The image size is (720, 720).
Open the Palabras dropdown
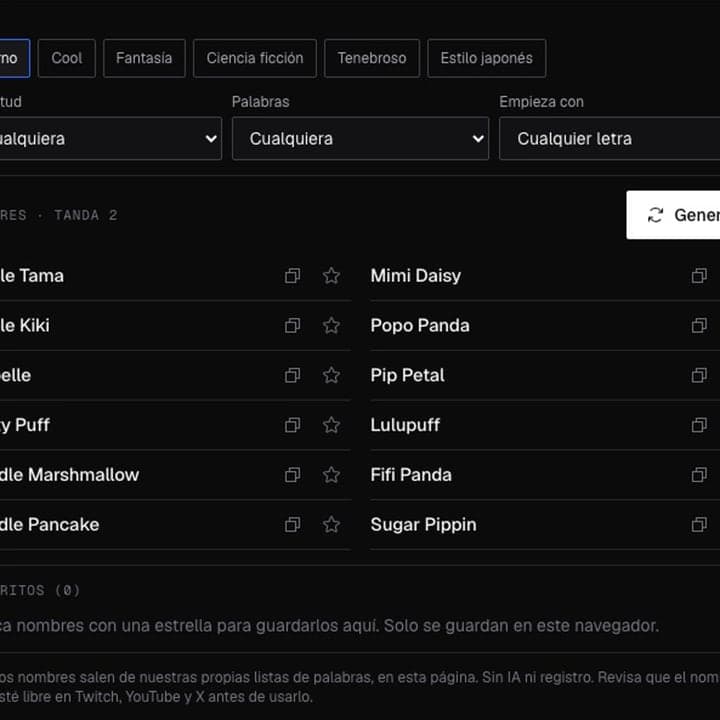click(360, 138)
